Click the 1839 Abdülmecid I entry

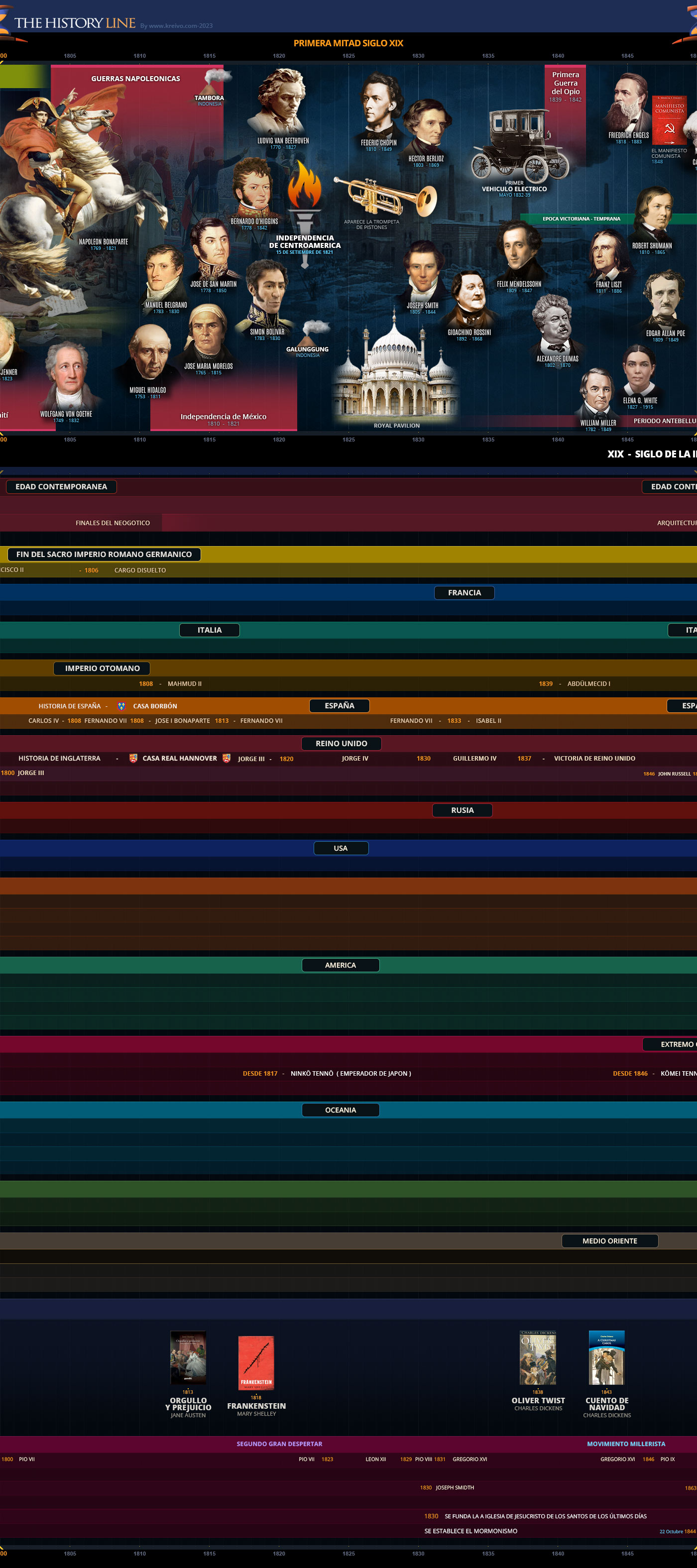[x=575, y=683]
